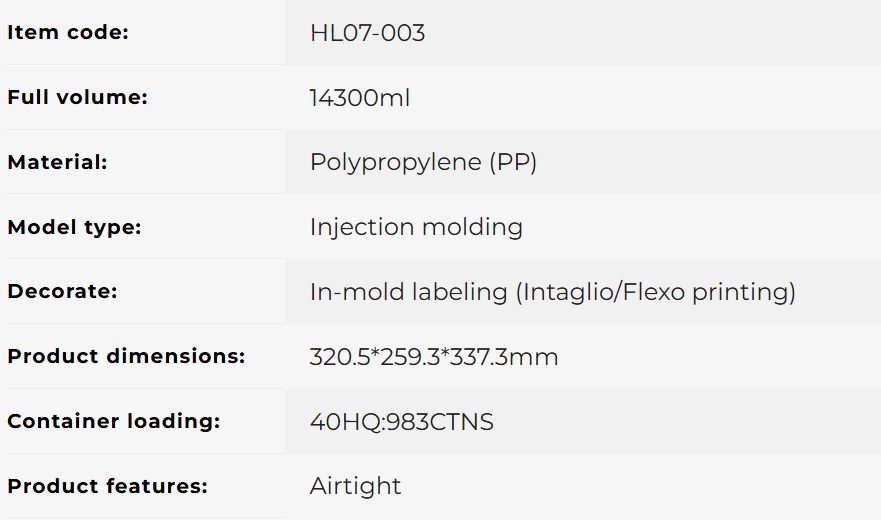Viewport: 881px width, 520px height.
Task: Click the word Polypropylene
Action: pyautogui.click(x=395, y=162)
